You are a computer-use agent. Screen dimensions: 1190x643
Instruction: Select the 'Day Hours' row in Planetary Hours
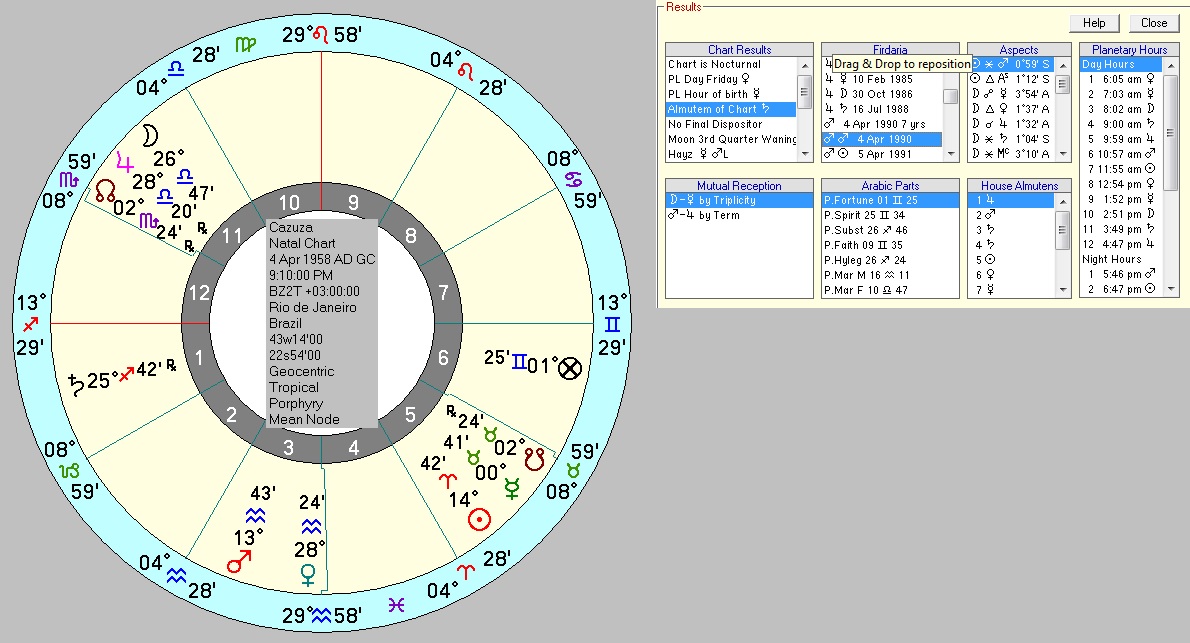(1122, 65)
